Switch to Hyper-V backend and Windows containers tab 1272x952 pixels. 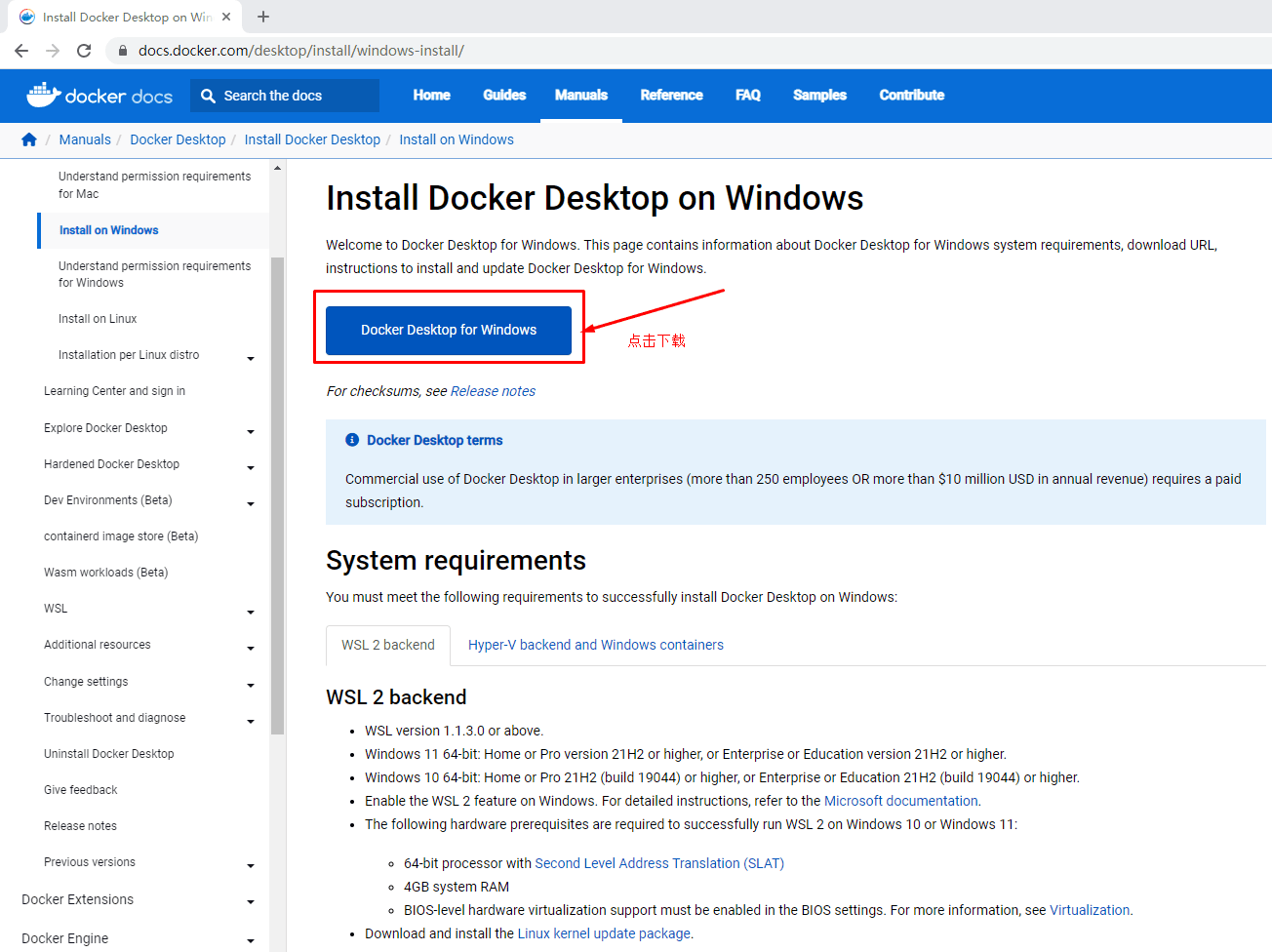pos(596,645)
